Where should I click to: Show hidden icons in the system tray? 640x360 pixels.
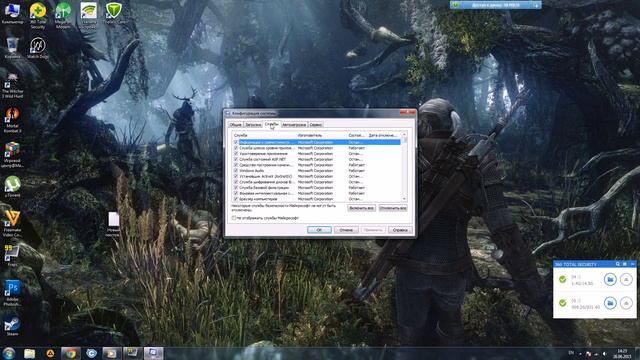580,354
